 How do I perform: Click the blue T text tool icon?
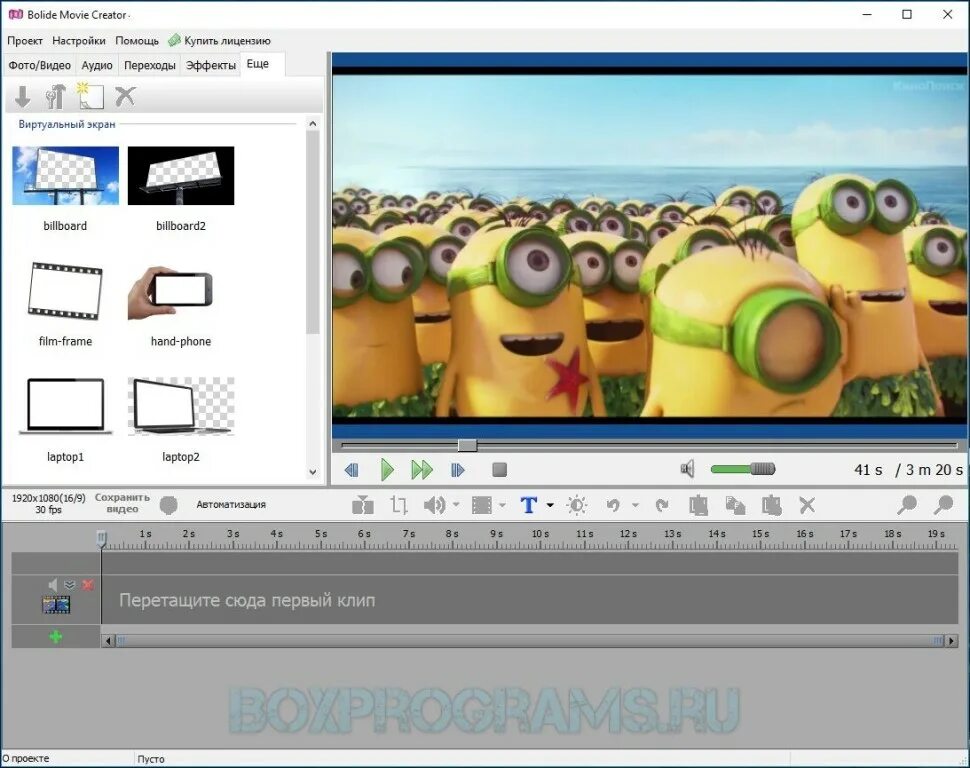point(529,505)
